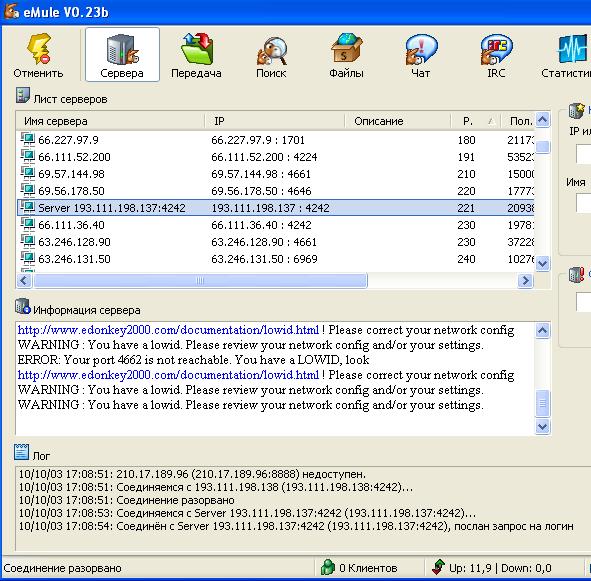Click the server list vertical scrollbar thumb

click(542, 147)
